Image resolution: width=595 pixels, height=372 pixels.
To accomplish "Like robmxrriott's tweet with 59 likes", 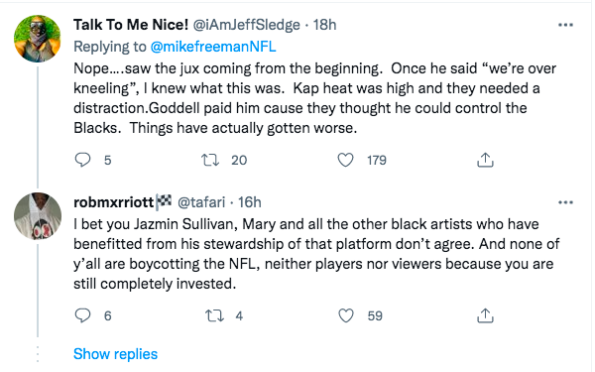I will [x=345, y=315].
